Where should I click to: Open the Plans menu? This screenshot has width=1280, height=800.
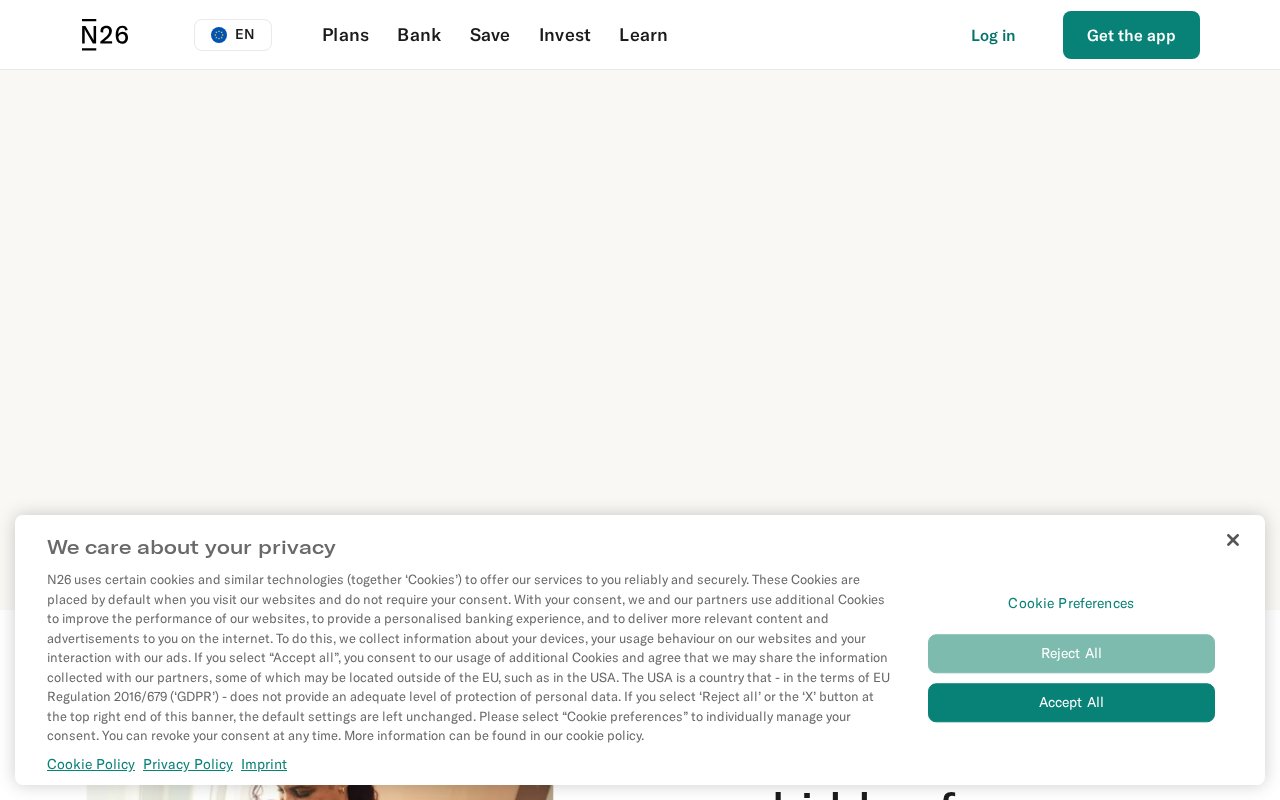click(x=345, y=35)
